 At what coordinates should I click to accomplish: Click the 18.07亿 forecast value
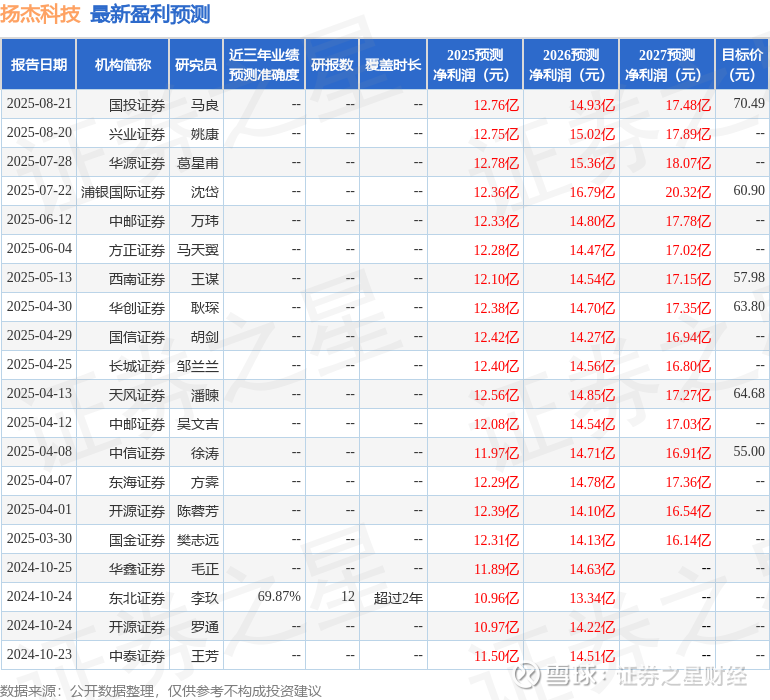tap(688, 163)
